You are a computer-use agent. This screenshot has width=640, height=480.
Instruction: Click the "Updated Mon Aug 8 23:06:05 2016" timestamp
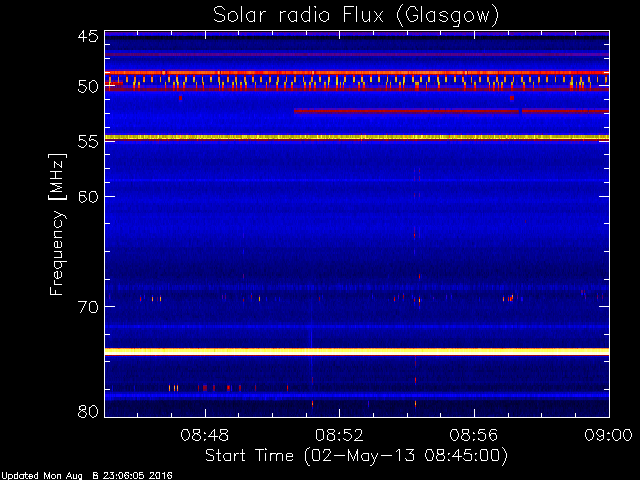(x=87, y=476)
